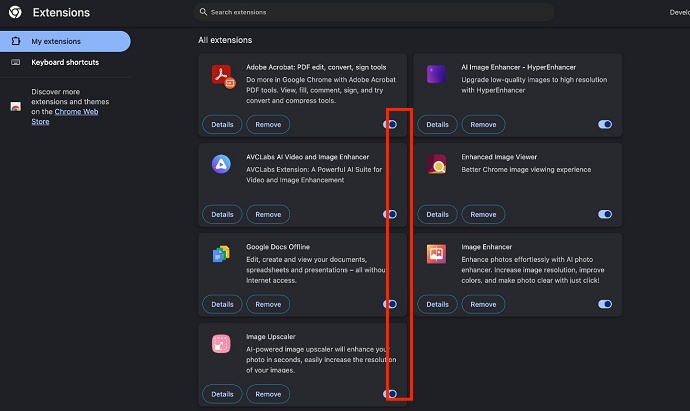Viewport: 690px width, 411px height.
Task: Click the Image Enhancer extension icon
Action: [437, 254]
